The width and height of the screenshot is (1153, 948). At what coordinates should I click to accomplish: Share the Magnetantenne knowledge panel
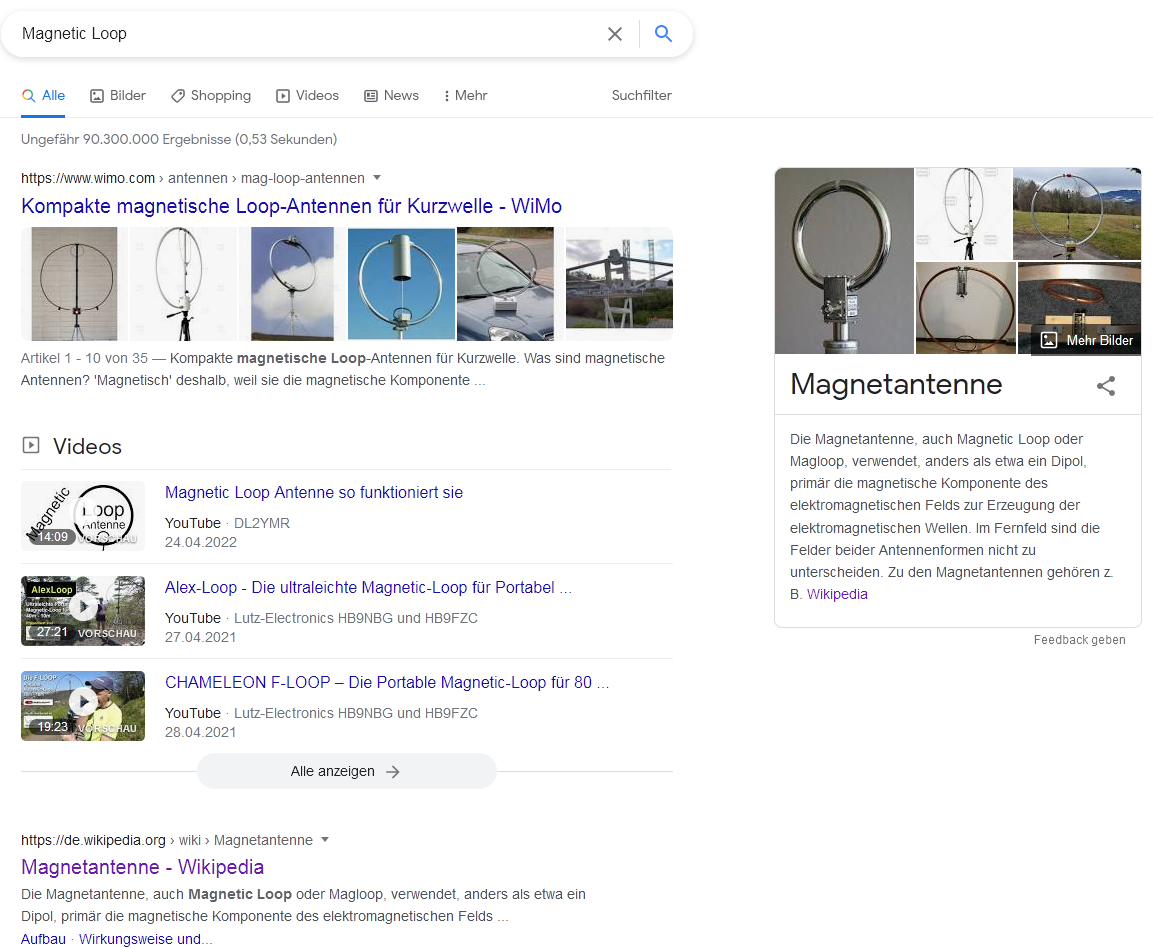point(1106,386)
